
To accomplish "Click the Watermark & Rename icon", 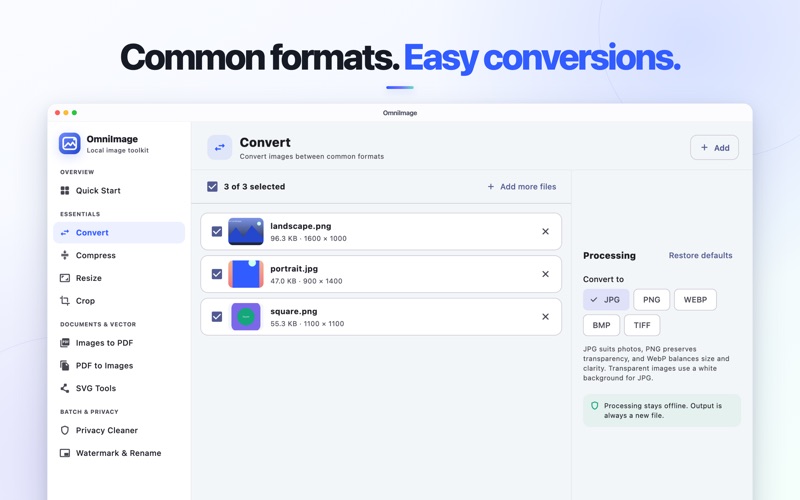I will 65,453.
